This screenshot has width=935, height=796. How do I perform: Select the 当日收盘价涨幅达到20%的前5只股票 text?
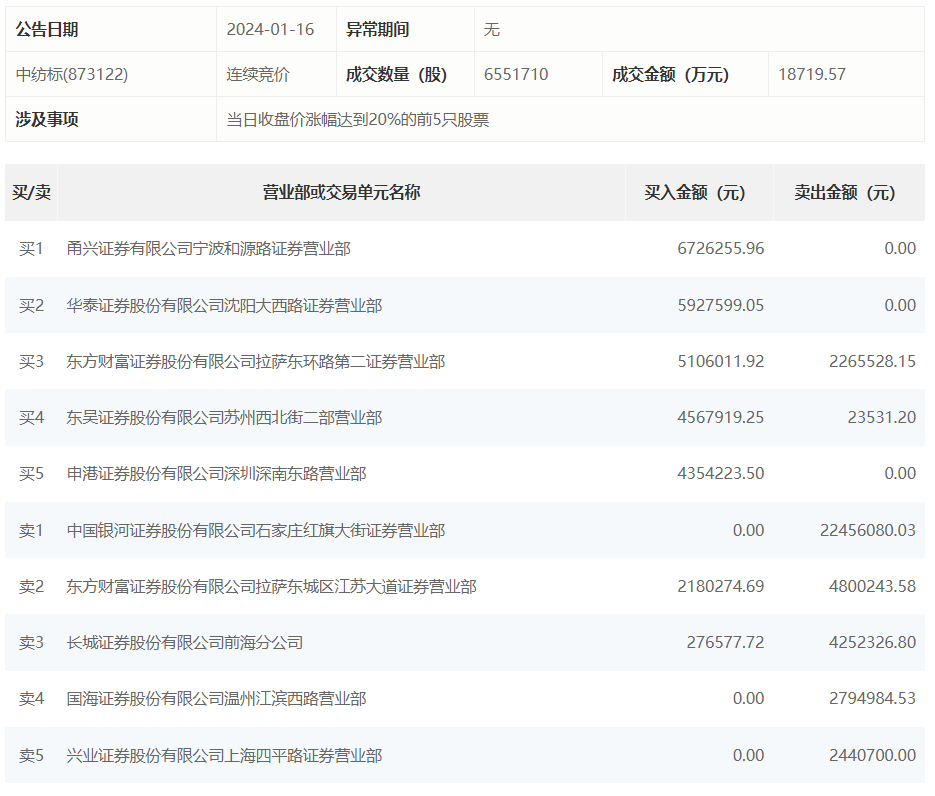coord(357,119)
